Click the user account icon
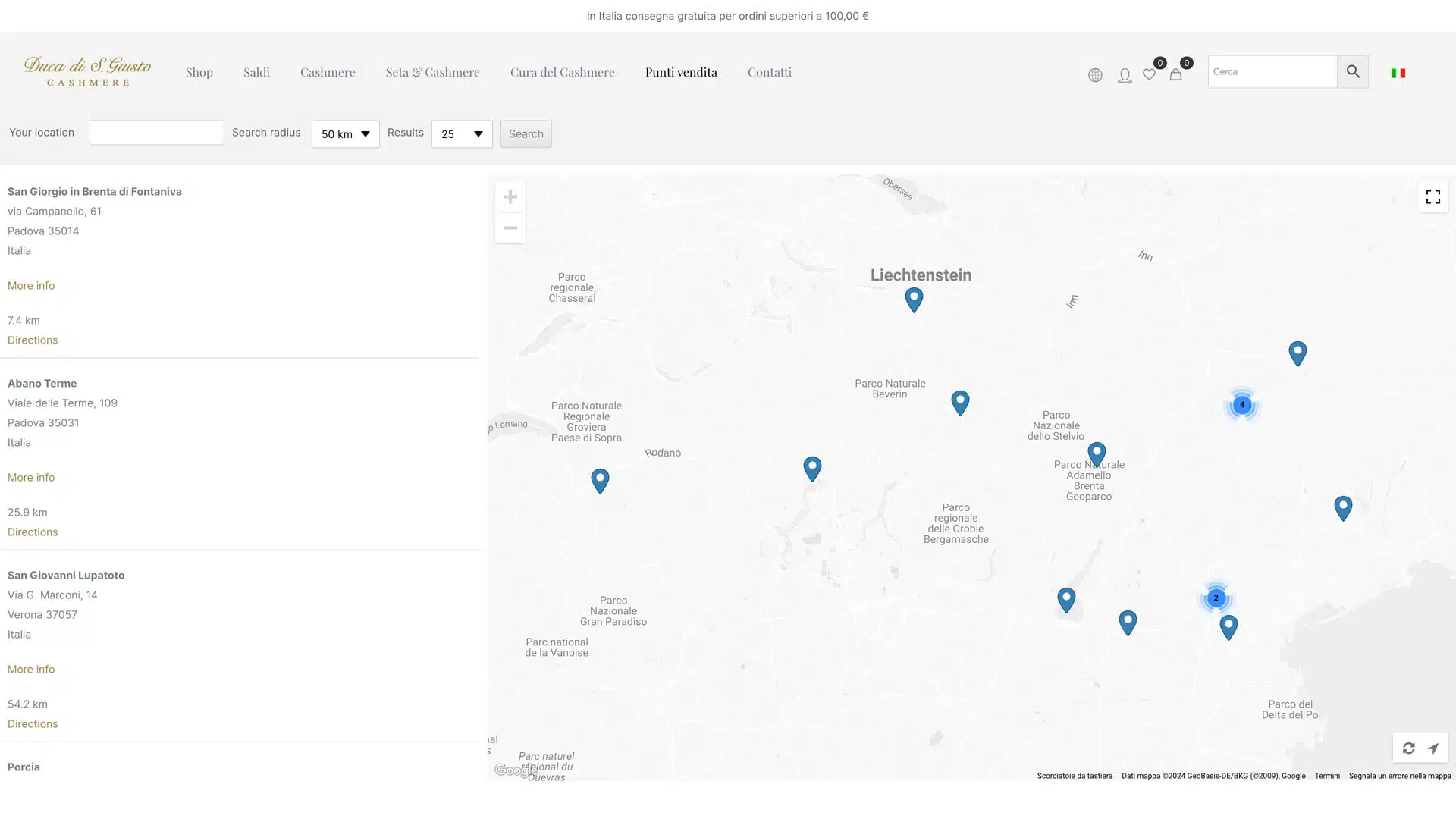 click(1125, 75)
